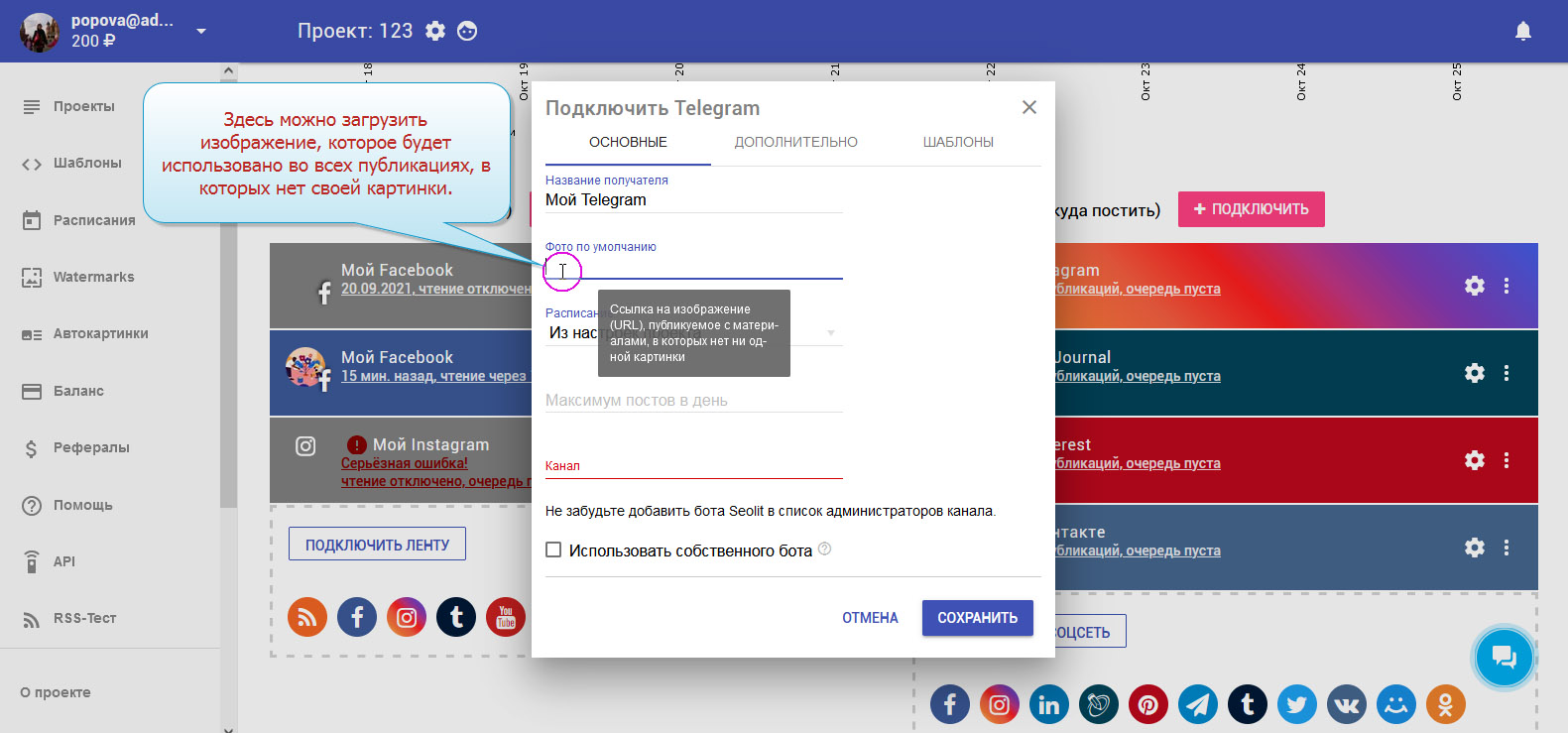Screen dimensions: 1568x733
Task: Open settings gear on the Instagram gradient row
Action: pyautogui.click(x=1474, y=286)
